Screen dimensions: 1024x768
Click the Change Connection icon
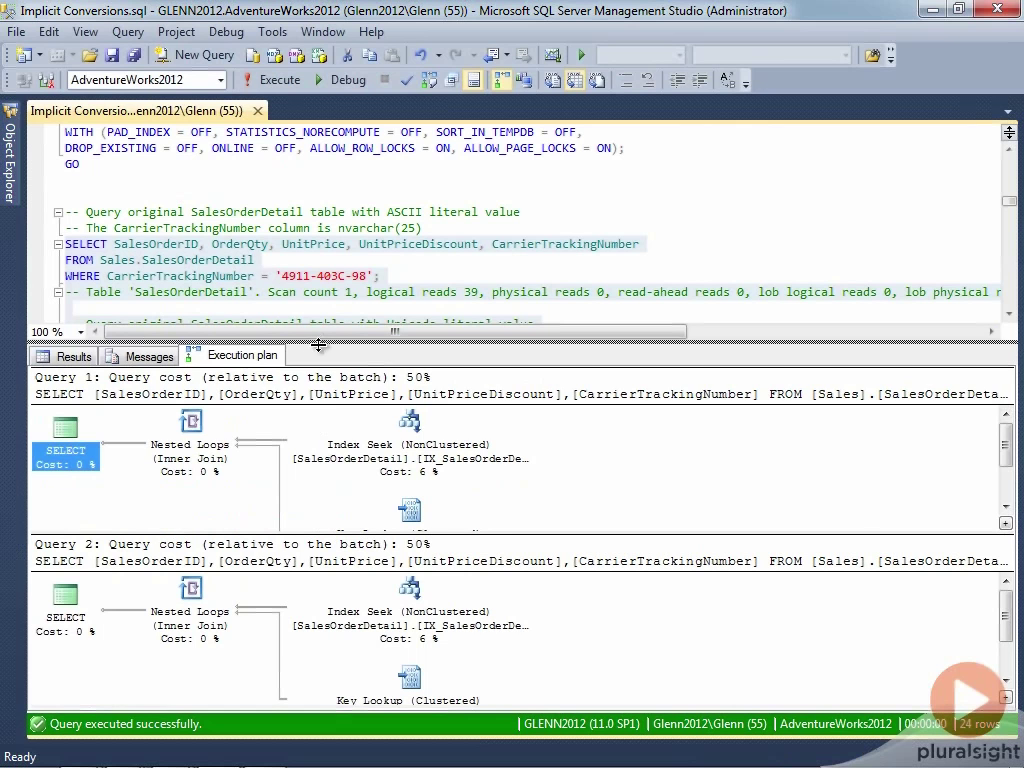pos(46,80)
